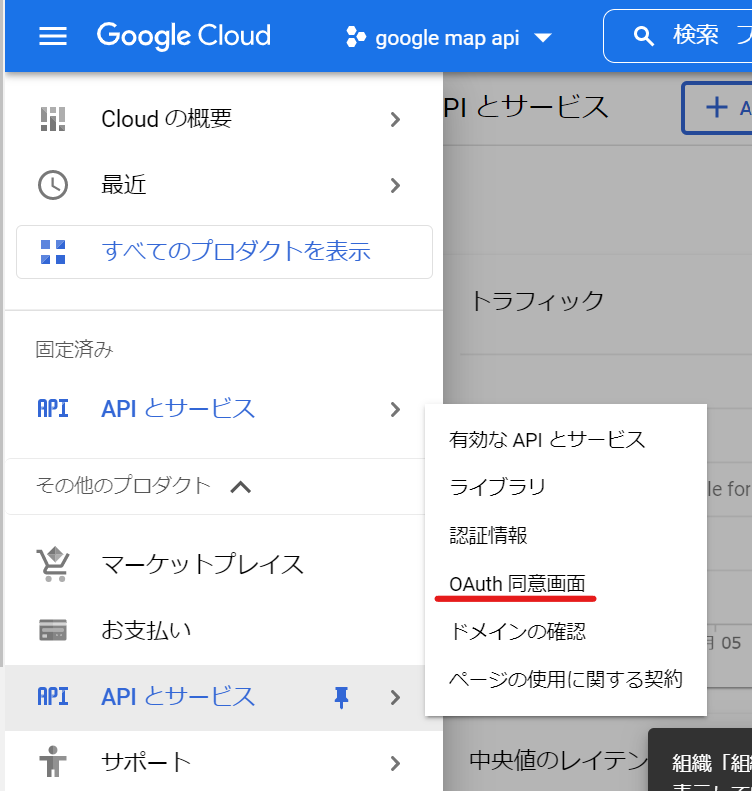Select 有効な API とサービス in submenu

pos(547,440)
